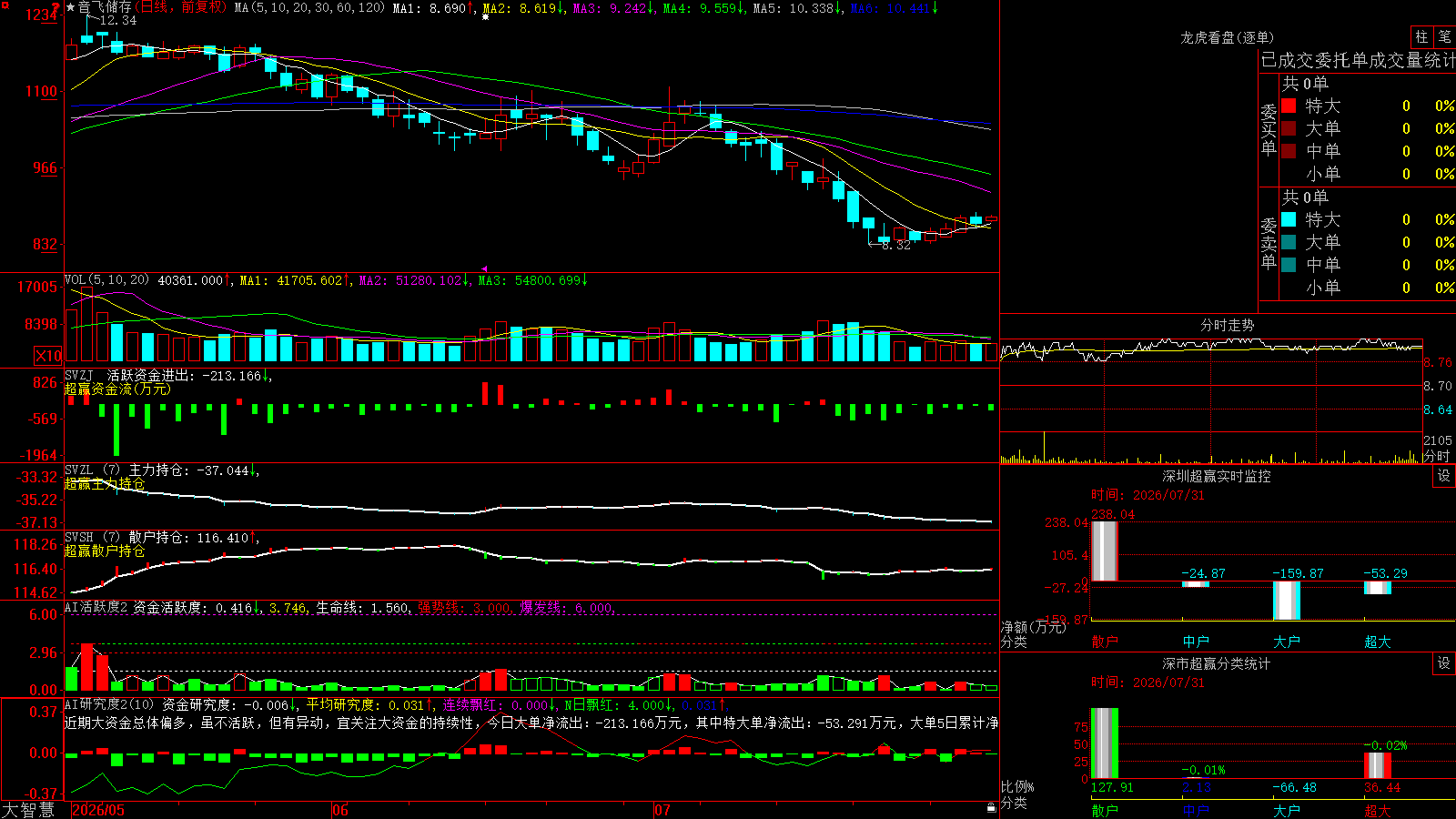The width and height of the screenshot is (1456, 819).
Task: Click the 平均研究度: 0.031 value
Action: [x=369, y=704]
